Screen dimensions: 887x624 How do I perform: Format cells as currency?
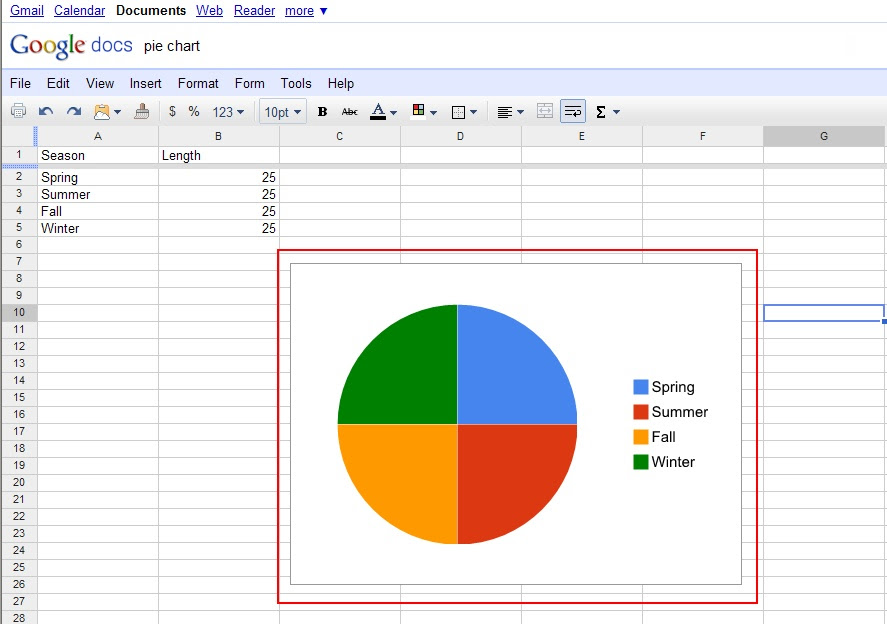172,112
